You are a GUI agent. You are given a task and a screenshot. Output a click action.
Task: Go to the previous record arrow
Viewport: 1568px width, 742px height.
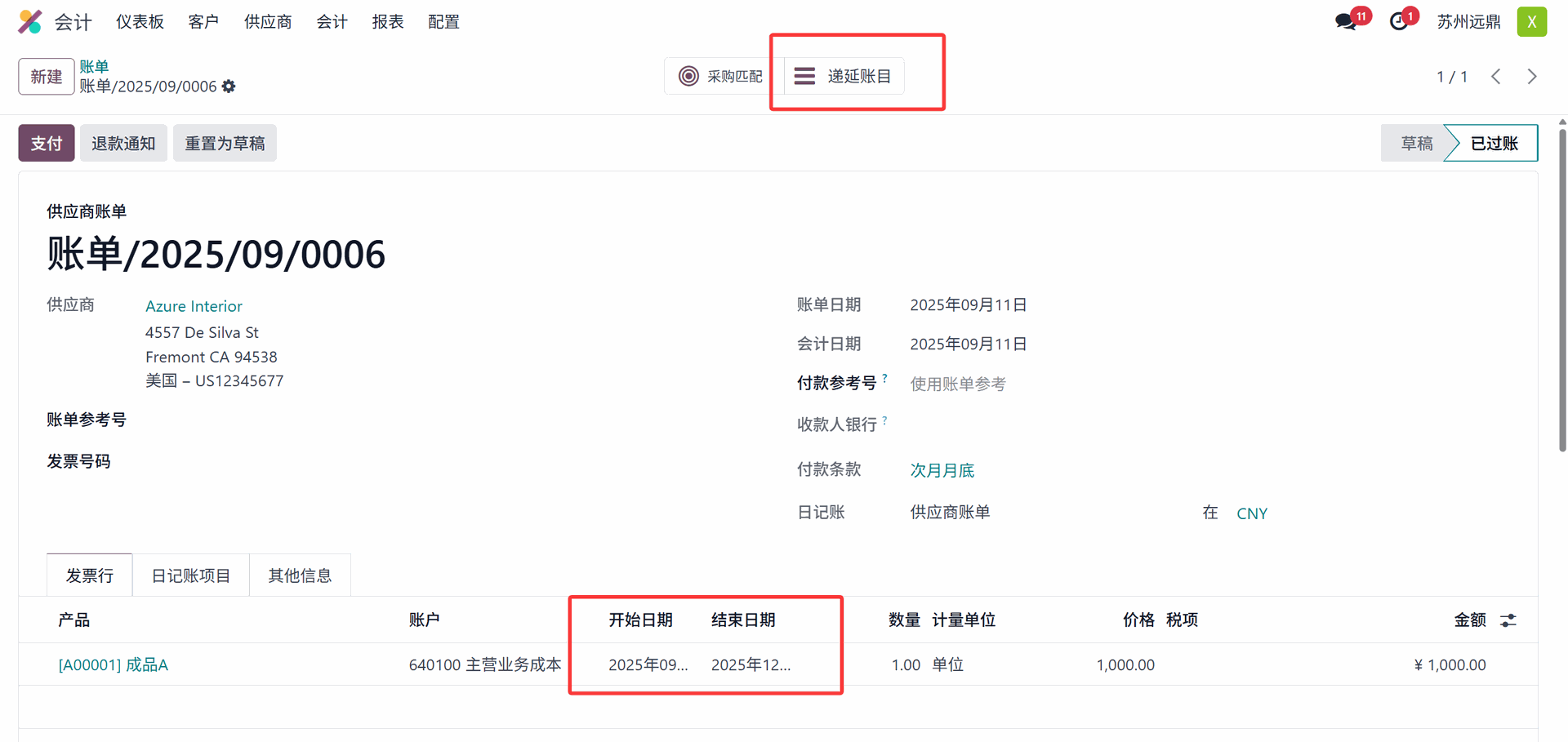1496,77
